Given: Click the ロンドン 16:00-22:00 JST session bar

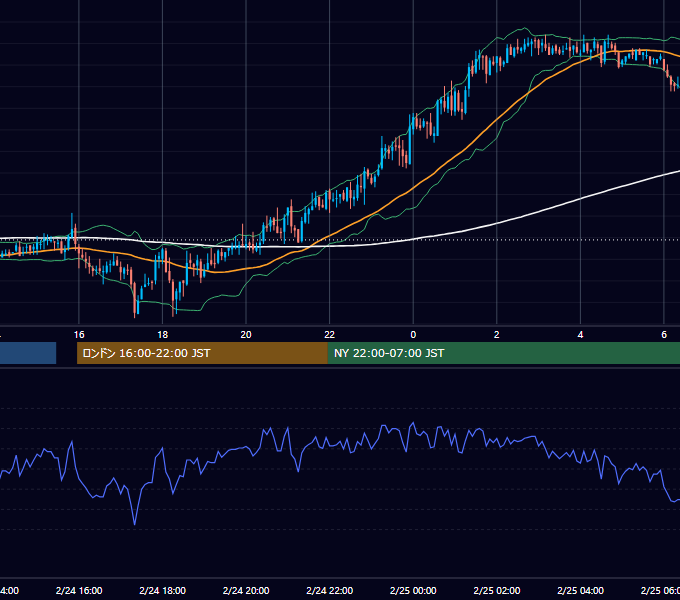Looking at the screenshot, I should pyautogui.click(x=202, y=353).
